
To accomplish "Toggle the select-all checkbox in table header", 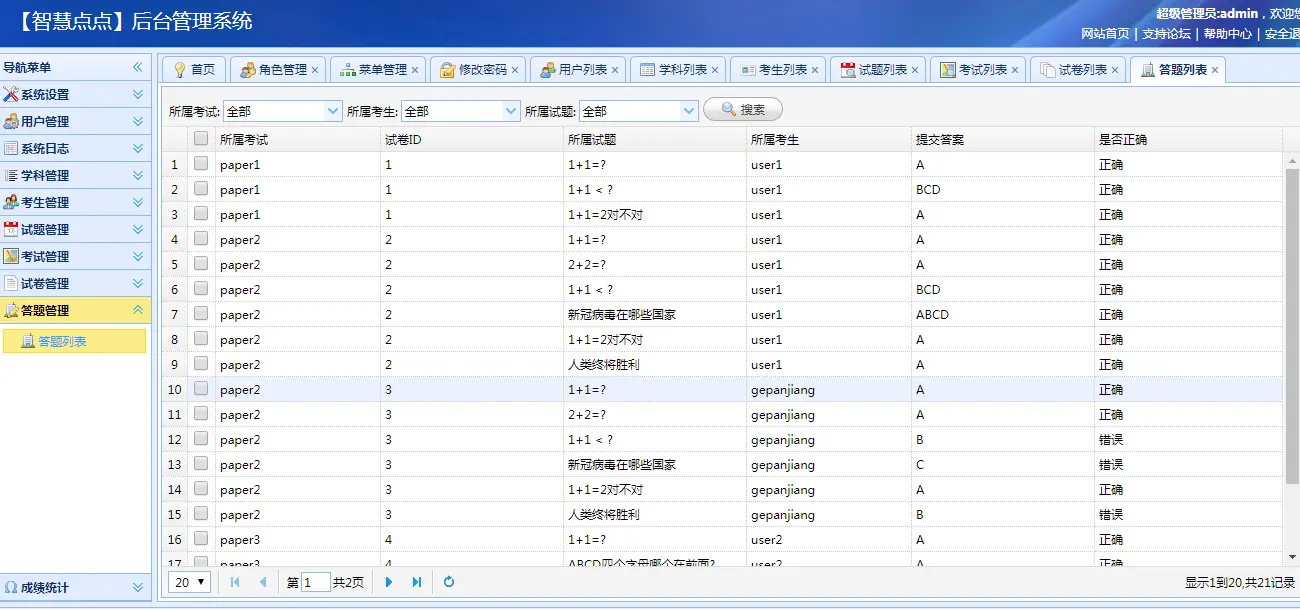I will 201,139.
